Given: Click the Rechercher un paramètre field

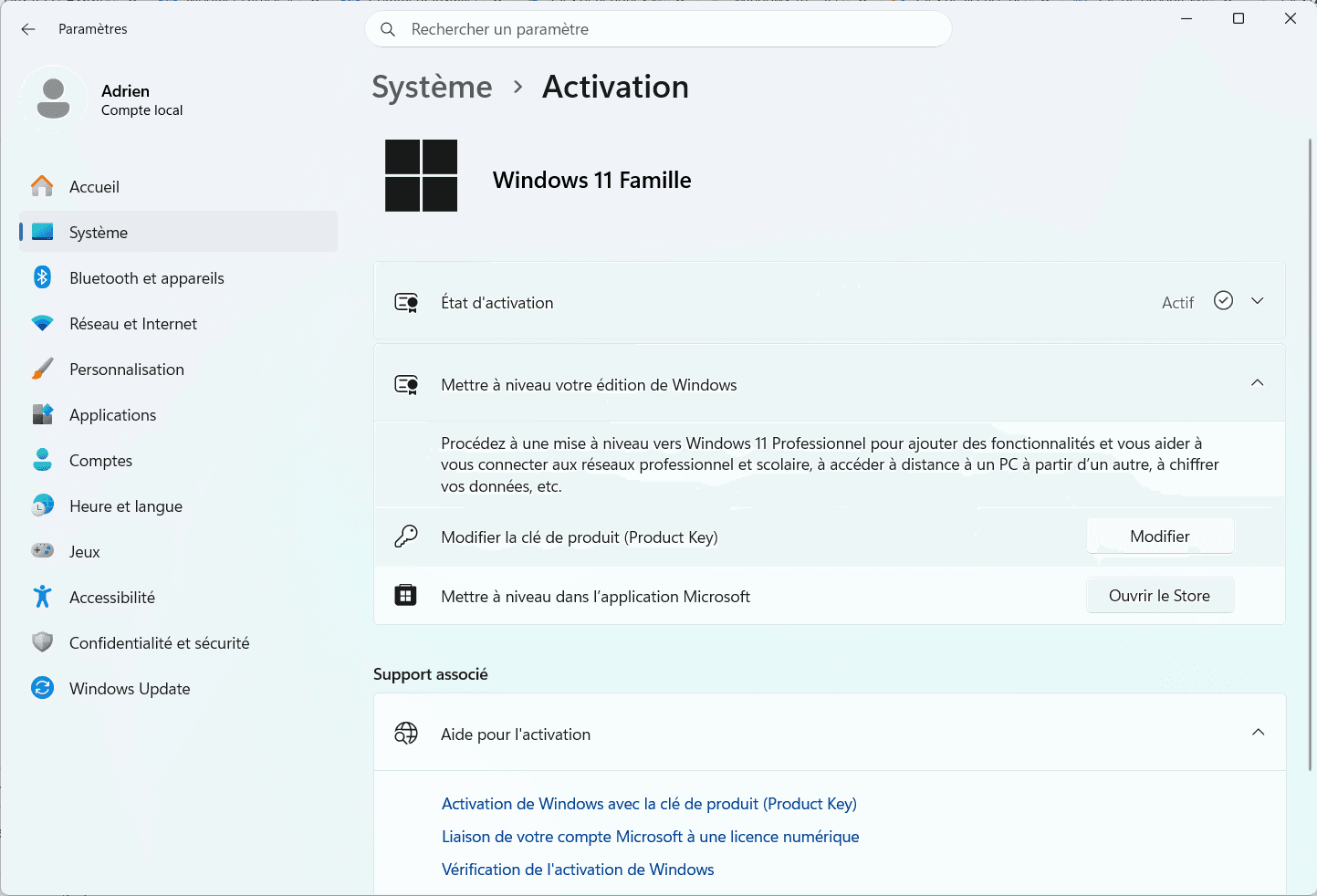Looking at the screenshot, I should [x=658, y=29].
